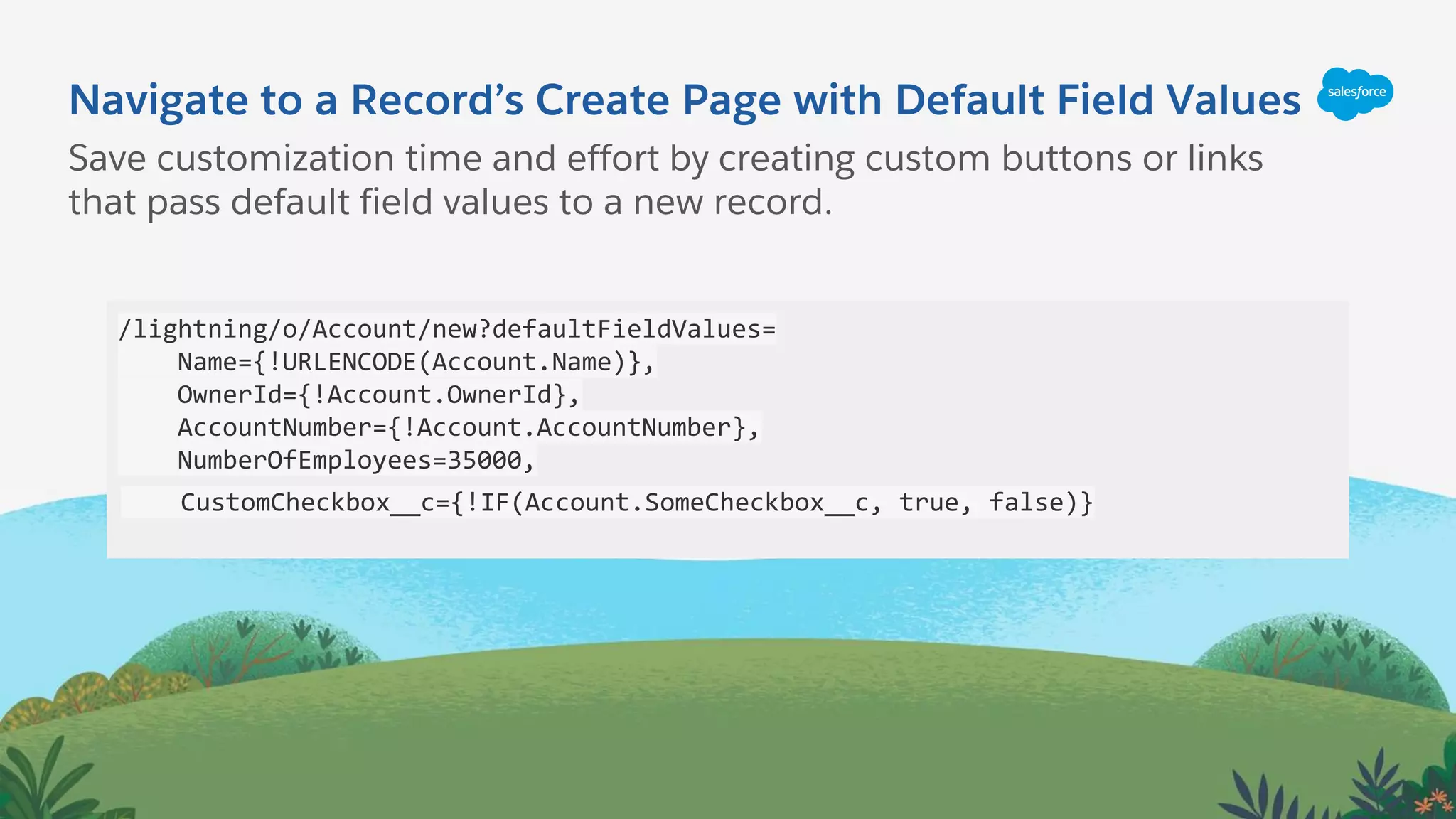
Task: Click the subtitle line 'Save customization time and effort'
Action: pyautogui.click(x=665, y=159)
